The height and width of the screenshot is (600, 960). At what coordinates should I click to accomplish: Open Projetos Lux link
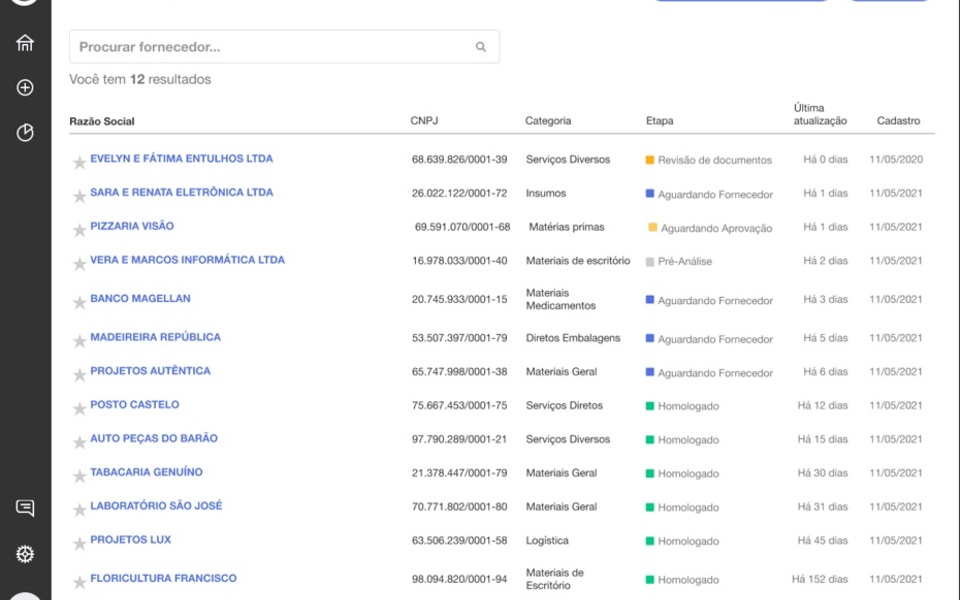click(130, 539)
